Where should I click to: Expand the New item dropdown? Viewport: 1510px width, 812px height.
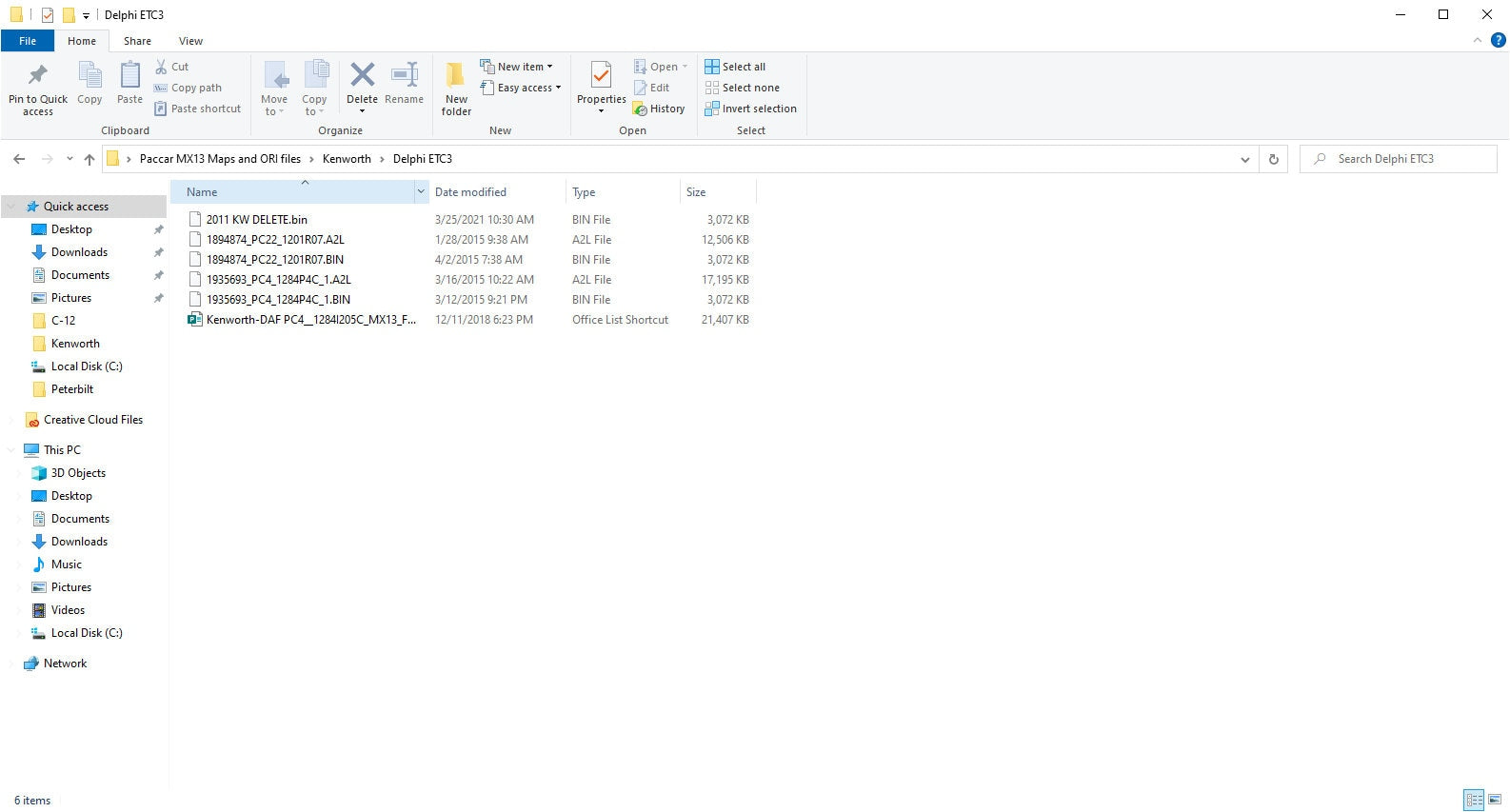click(x=517, y=67)
